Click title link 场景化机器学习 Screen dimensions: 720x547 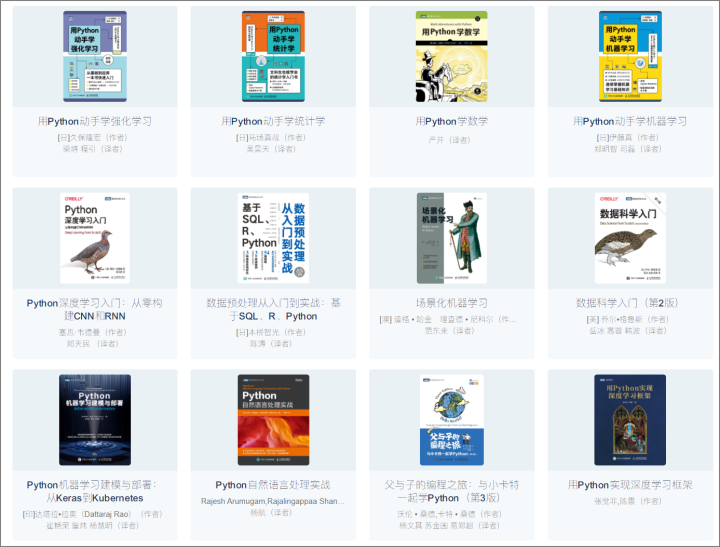pyautogui.click(x=451, y=303)
